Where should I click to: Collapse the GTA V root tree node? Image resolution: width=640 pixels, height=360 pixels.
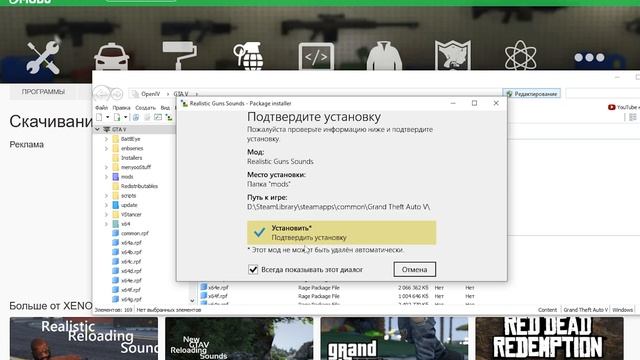coord(98,129)
